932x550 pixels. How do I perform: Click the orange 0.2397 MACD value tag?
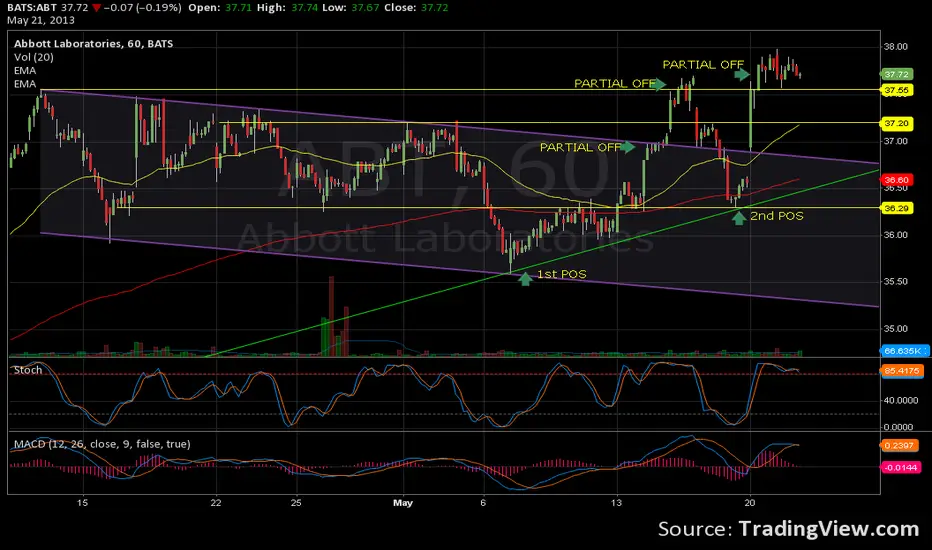point(899,445)
